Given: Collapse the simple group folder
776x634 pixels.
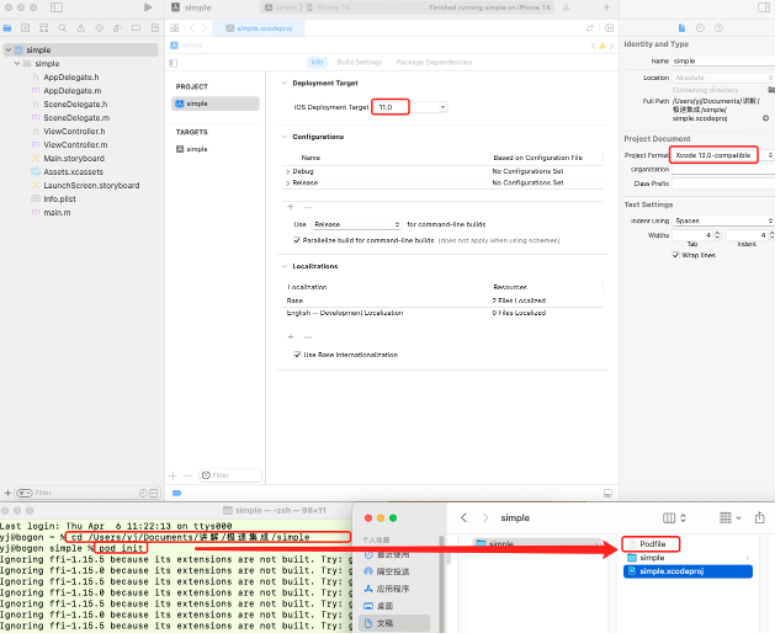Looking at the screenshot, I should tap(17, 63).
